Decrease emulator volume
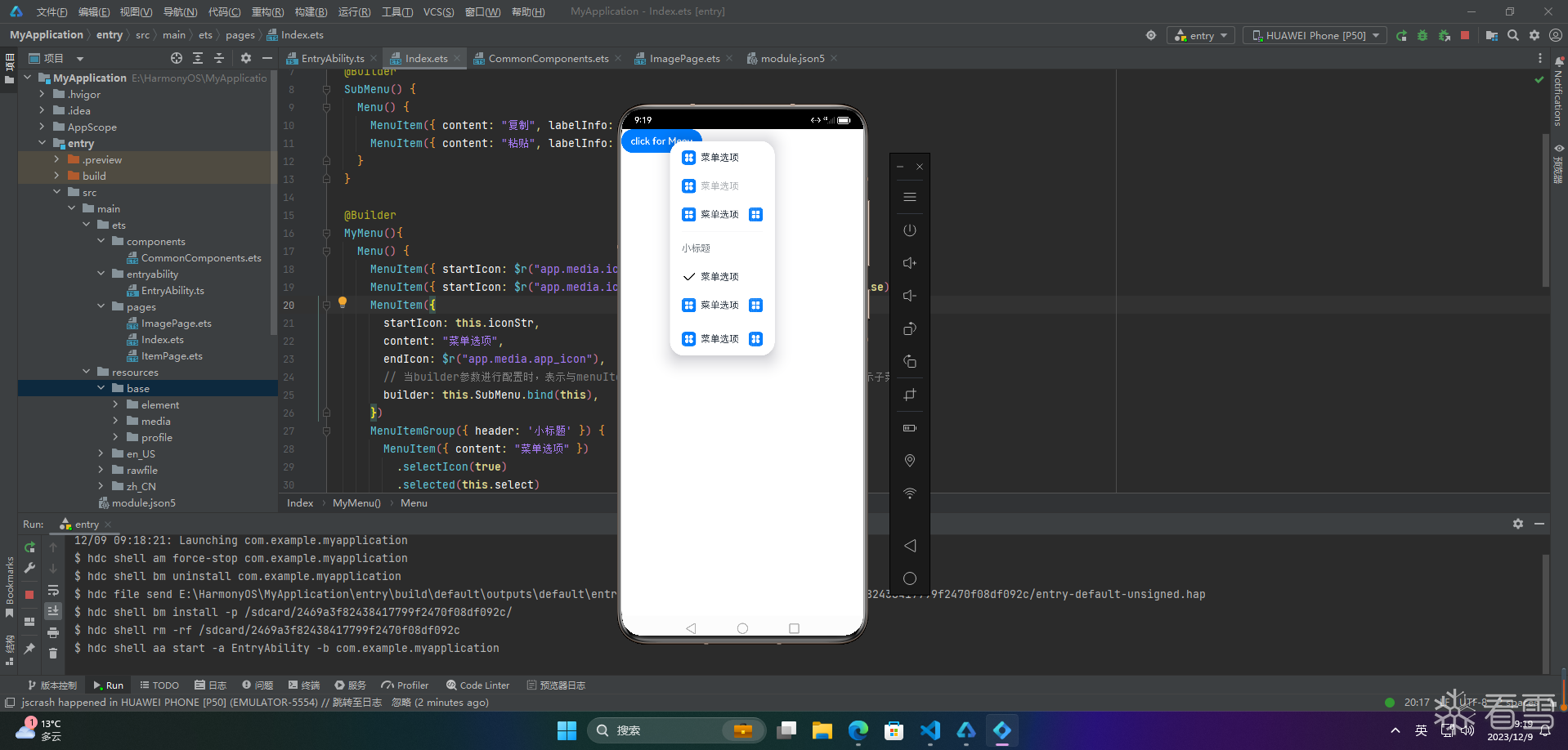This screenshot has width=1568, height=750. coord(909,296)
